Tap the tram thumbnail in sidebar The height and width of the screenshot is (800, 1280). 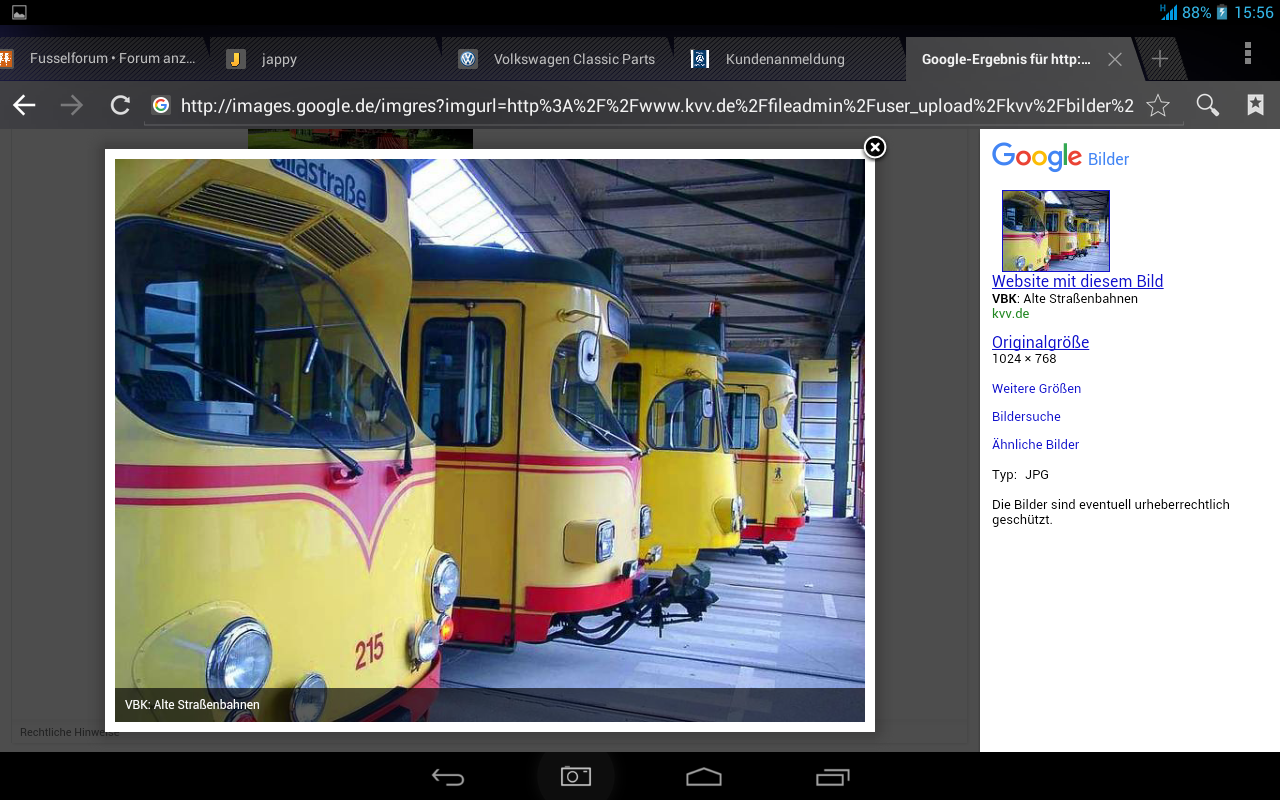pos(1055,231)
